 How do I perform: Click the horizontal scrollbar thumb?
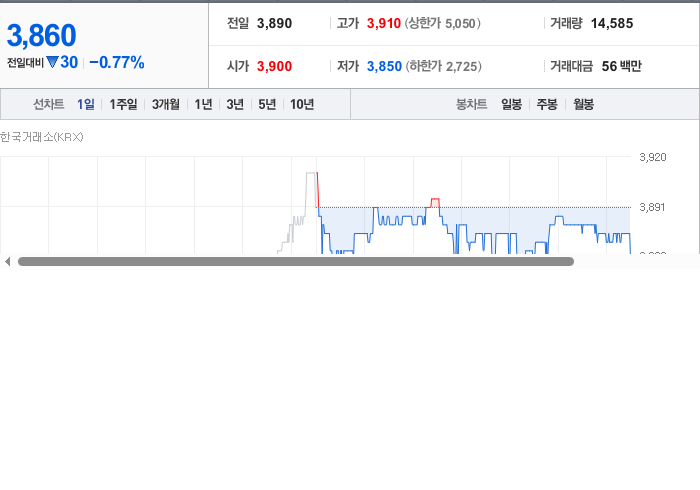(296, 262)
